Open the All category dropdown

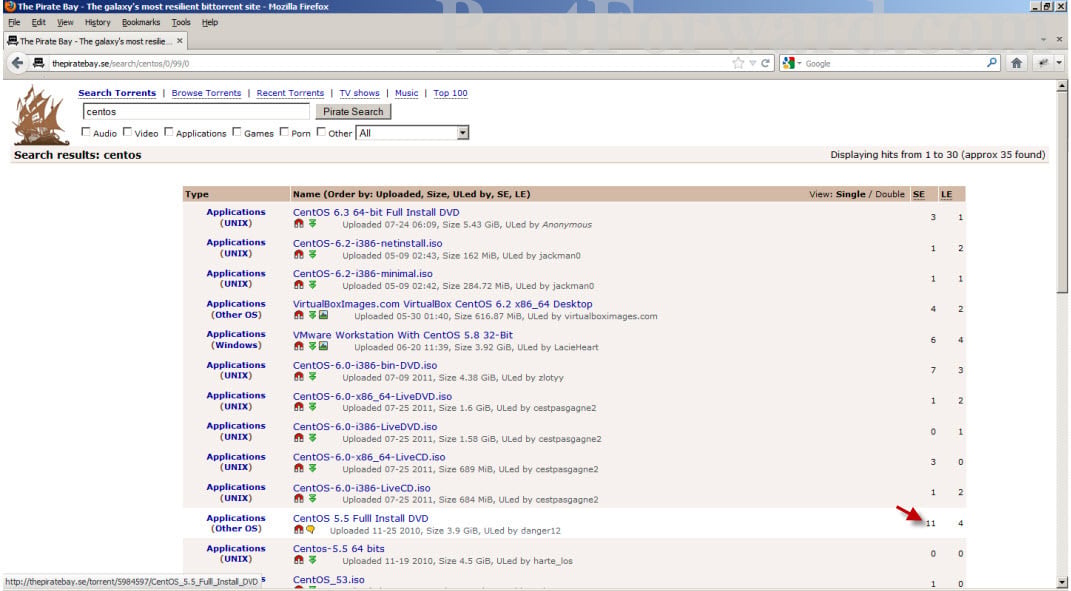tap(413, 133)
